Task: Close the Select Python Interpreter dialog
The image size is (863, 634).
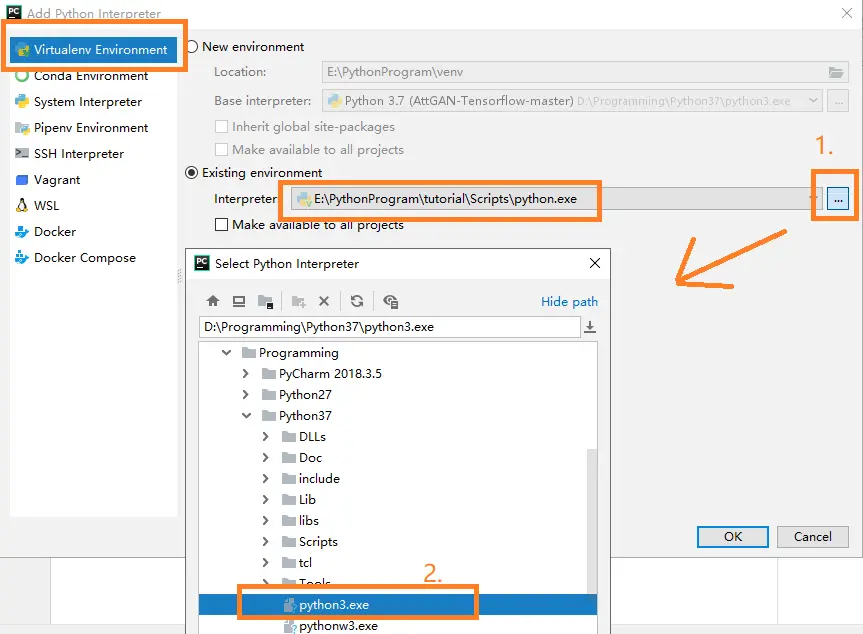Action: (595, 264)
